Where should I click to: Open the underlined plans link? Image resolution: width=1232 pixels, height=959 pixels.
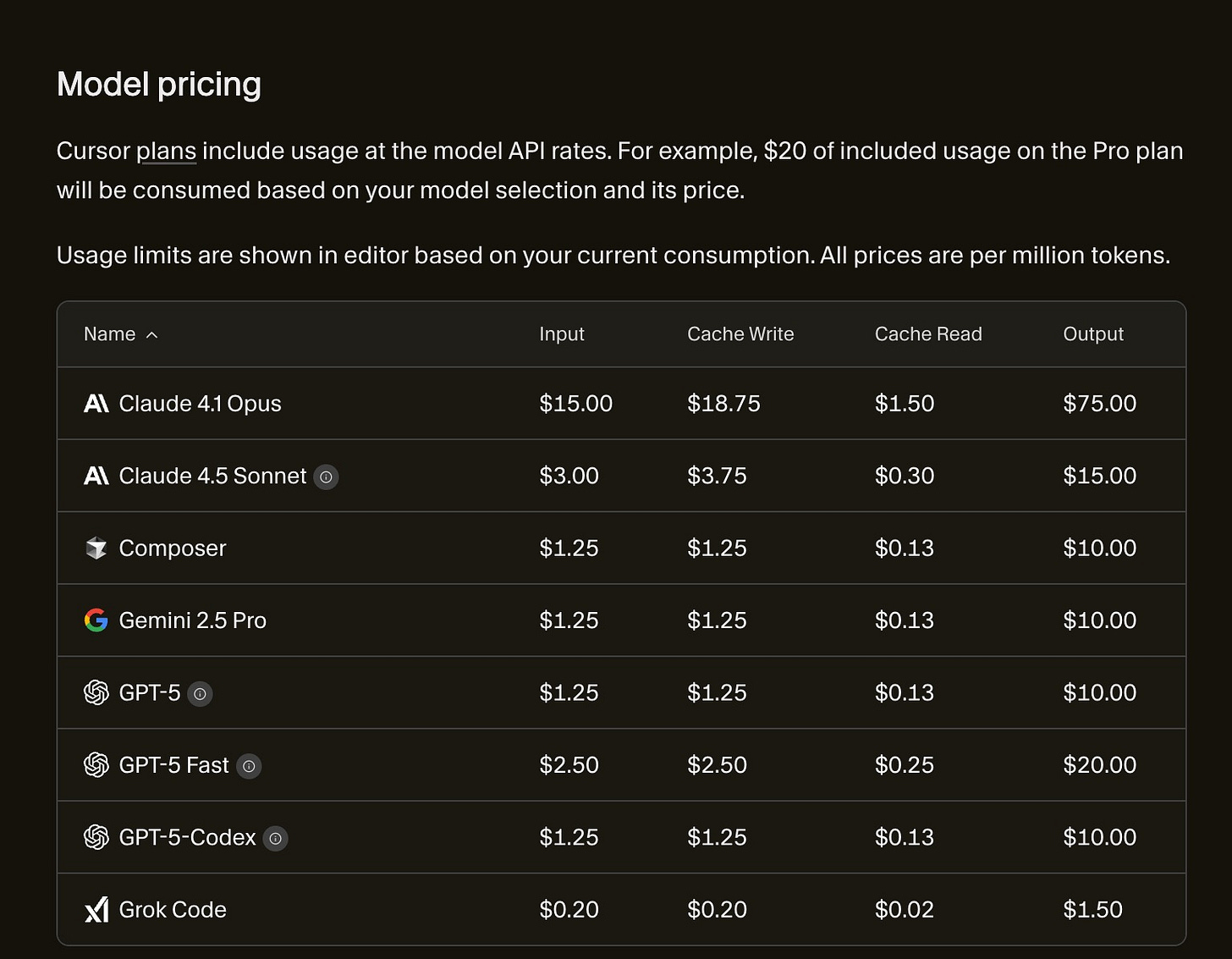(x=166, y=152)
